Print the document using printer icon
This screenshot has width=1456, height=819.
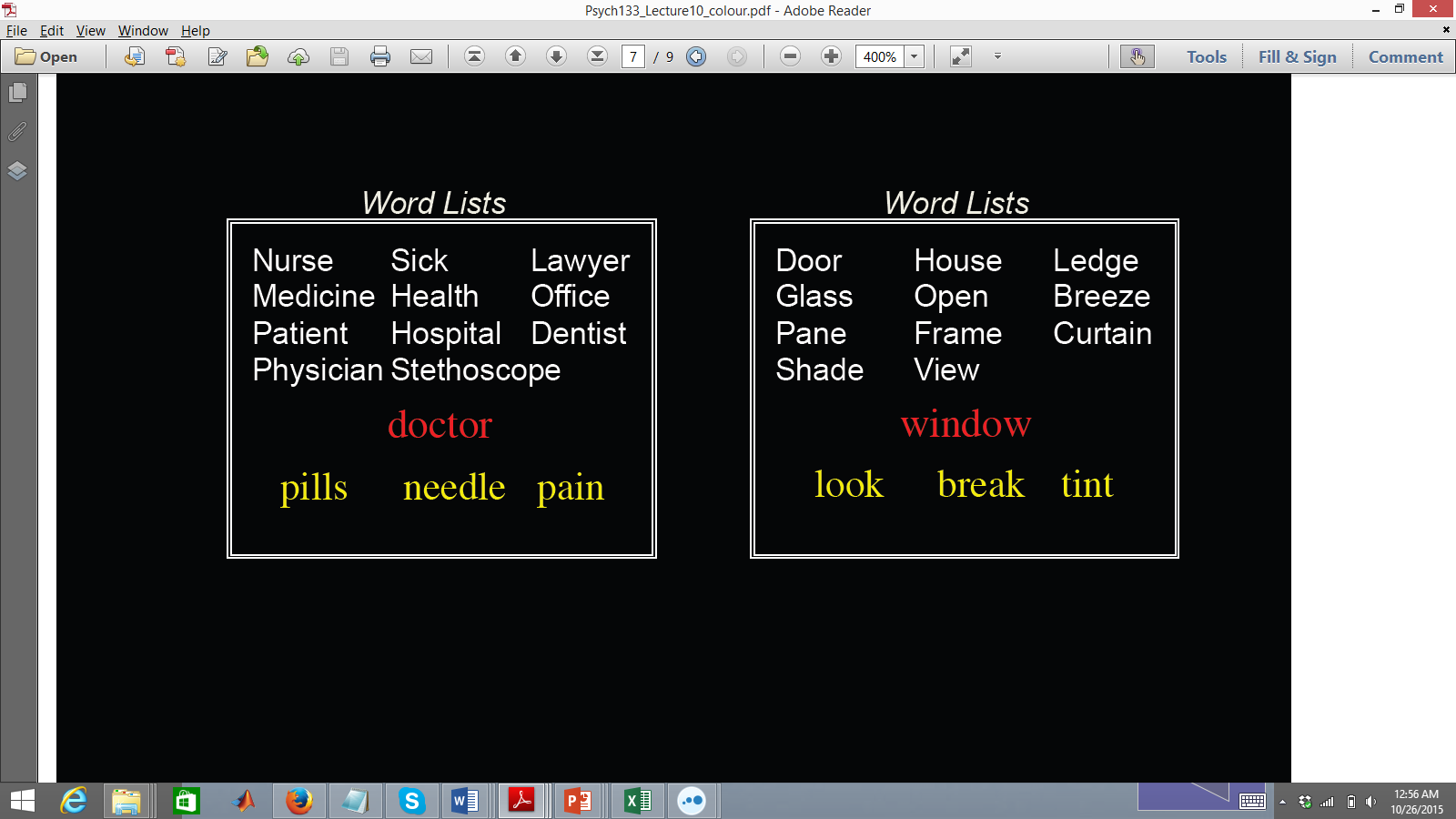(380, 56)
